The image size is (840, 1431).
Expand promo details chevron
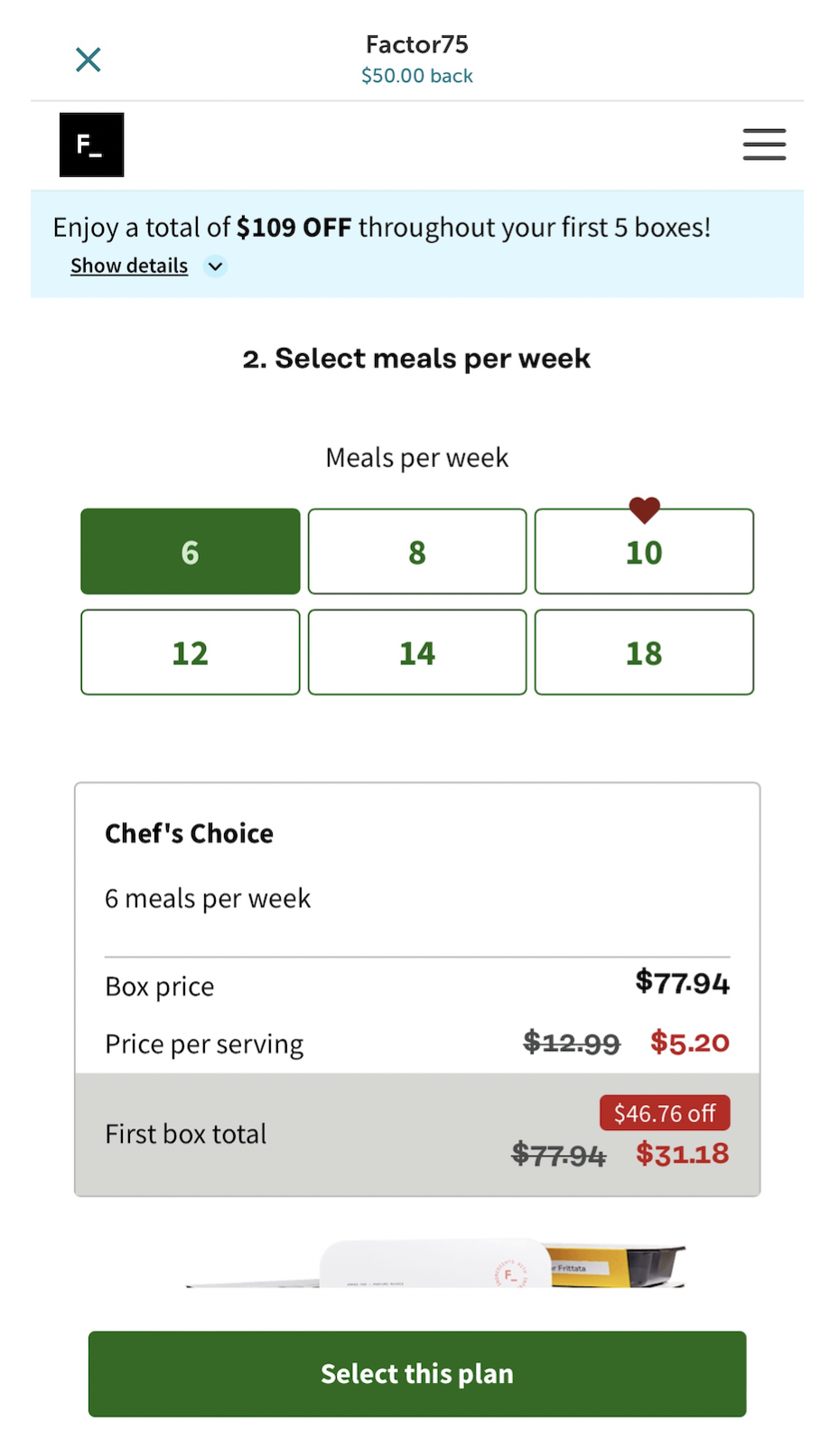215,267
